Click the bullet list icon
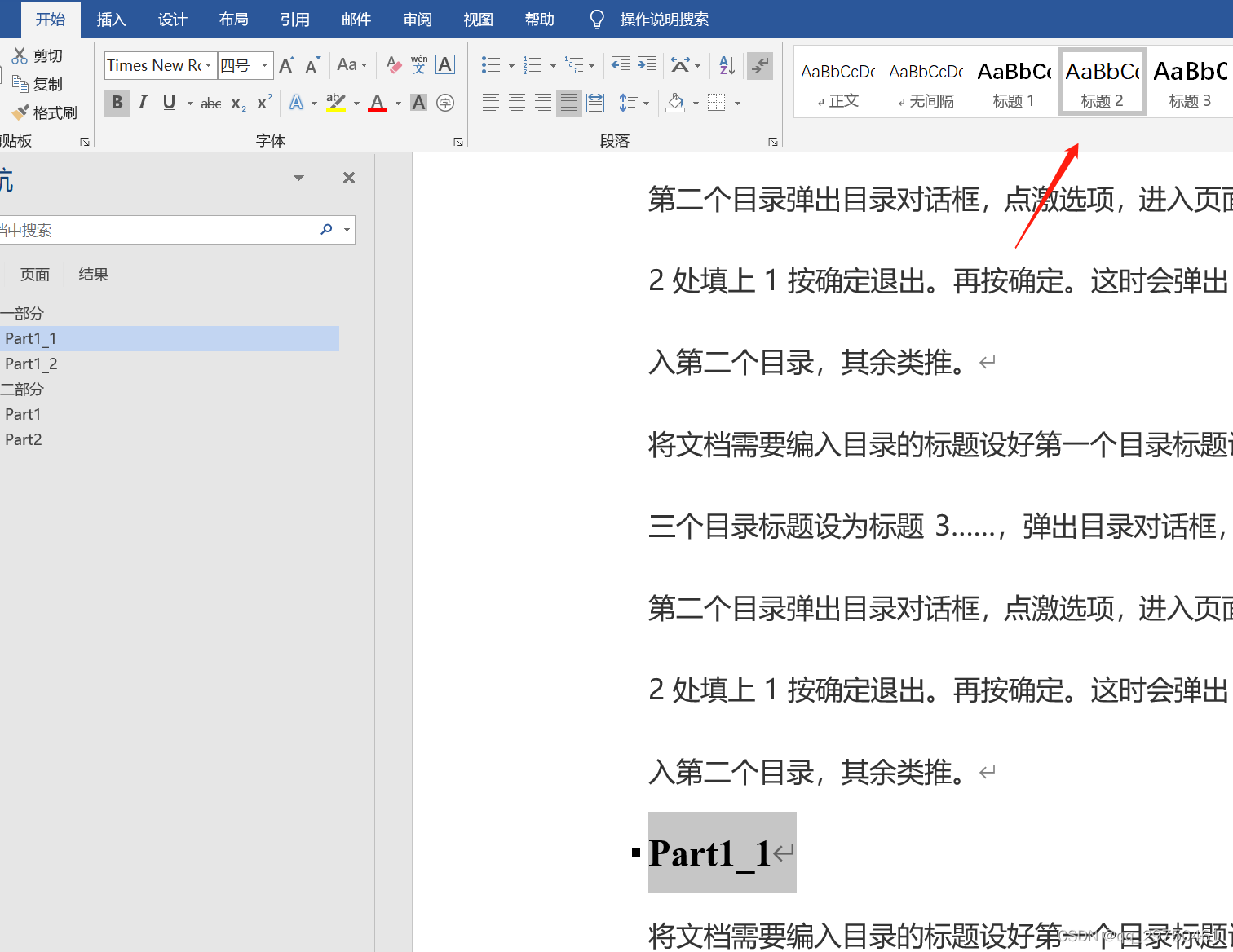This screenshot has height=952, width=1233. pos(491,65)
